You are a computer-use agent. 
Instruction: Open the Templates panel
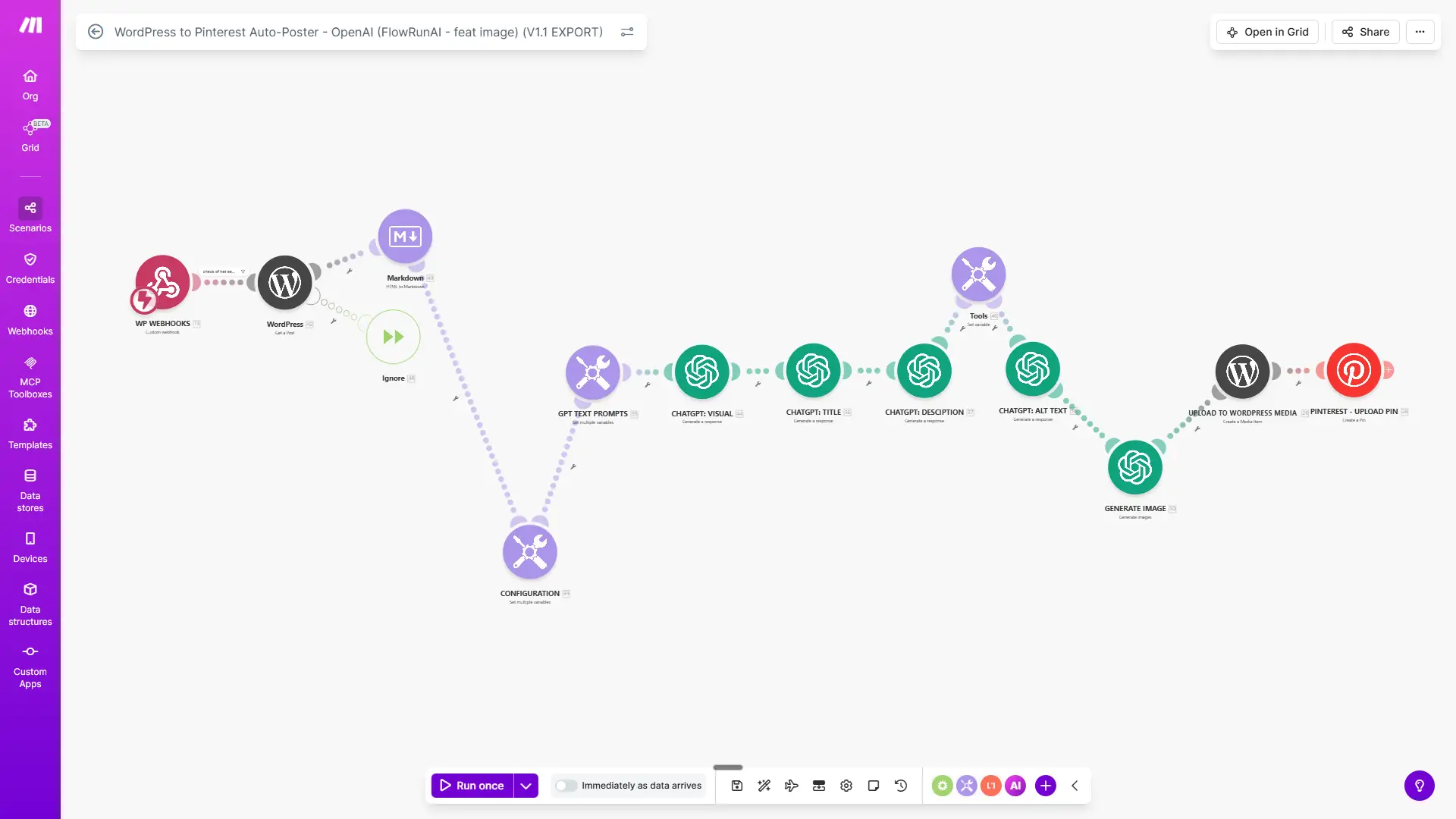(30, 432)
